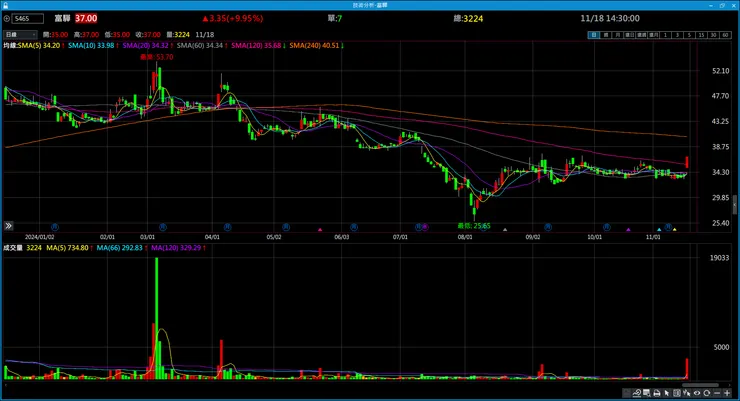Click the volume MA(66) 292.83 legend label
The image size is (740, 401).
(119, 248)
